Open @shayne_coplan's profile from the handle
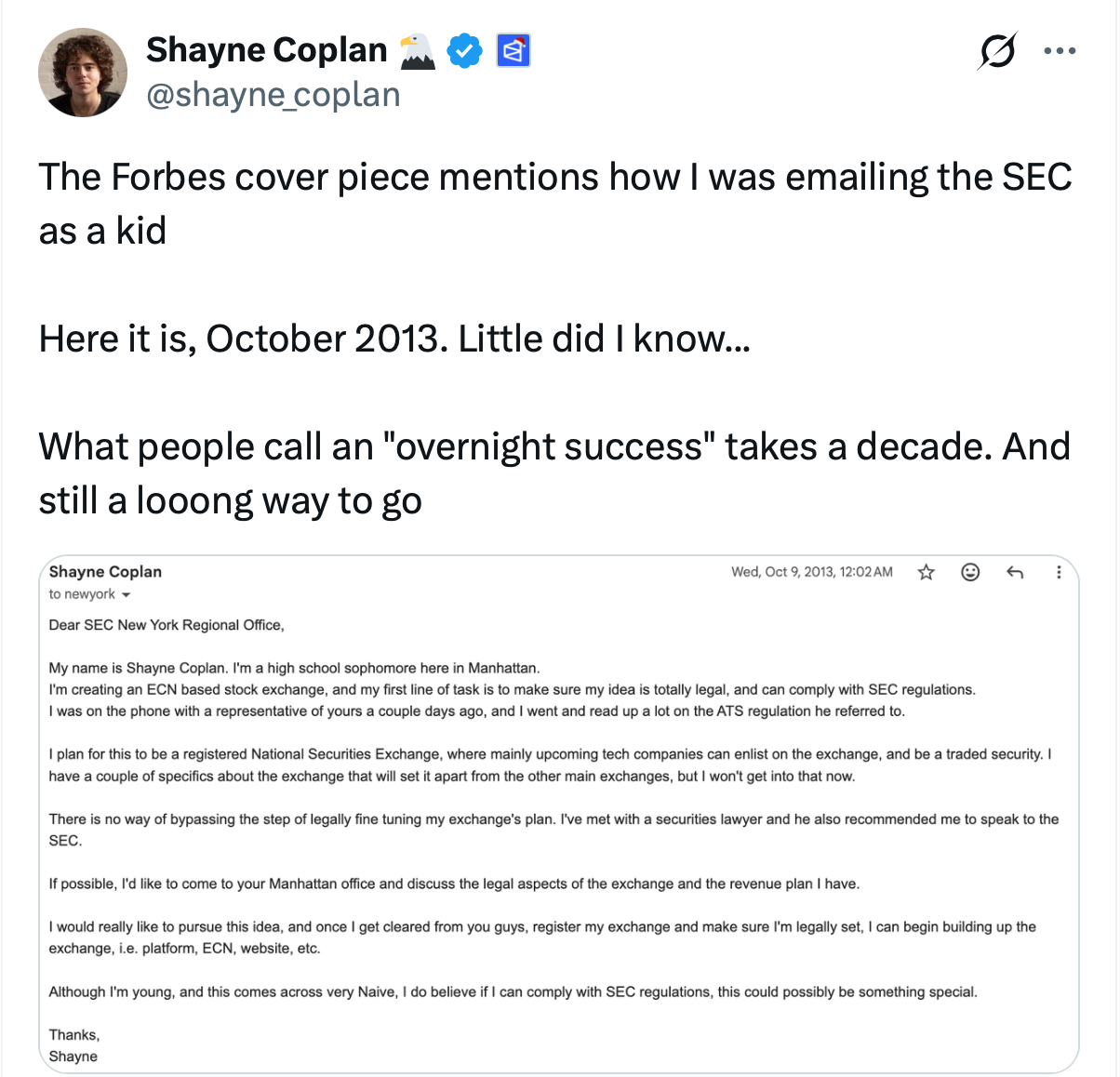Screen dimensions: 1120x1077 click(273, 94)
